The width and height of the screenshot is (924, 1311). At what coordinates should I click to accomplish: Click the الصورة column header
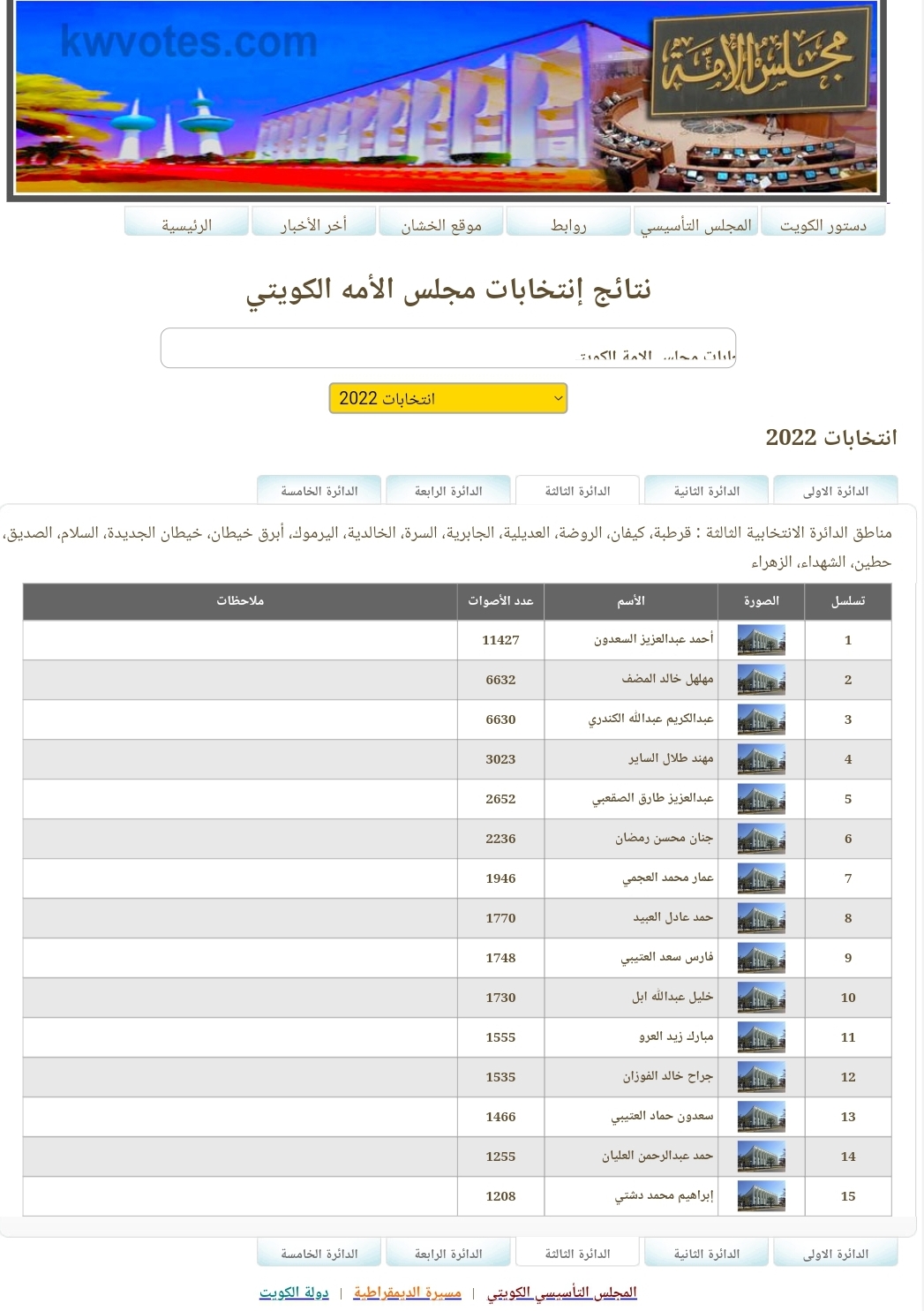[x=761, y=601]
